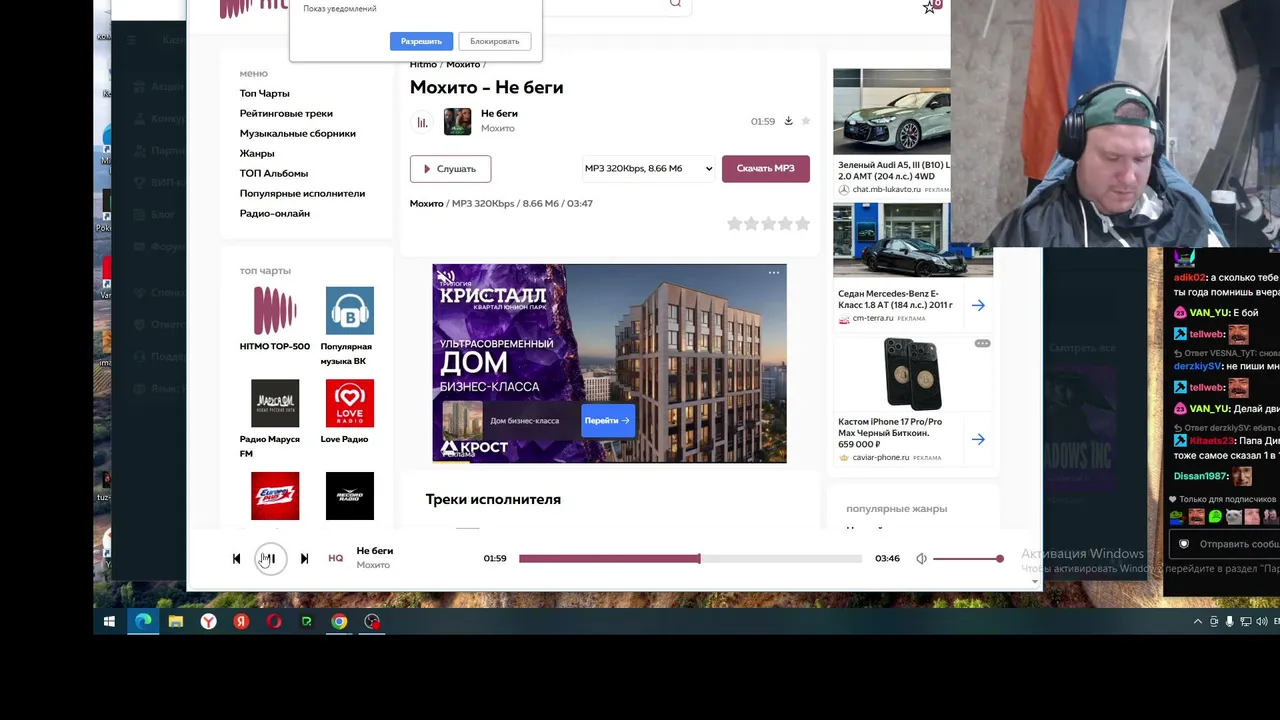
Task: Rate the track with the first star
Action: click(735, 224)
